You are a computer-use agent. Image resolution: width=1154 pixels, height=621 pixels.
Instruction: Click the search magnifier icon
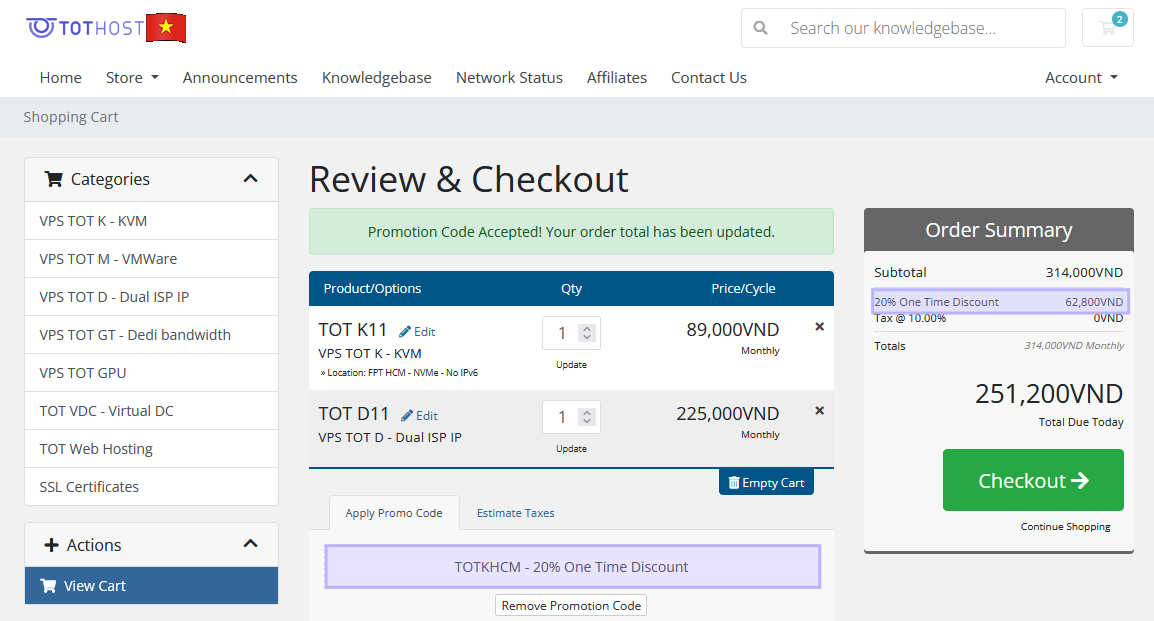tap(761, 28)
